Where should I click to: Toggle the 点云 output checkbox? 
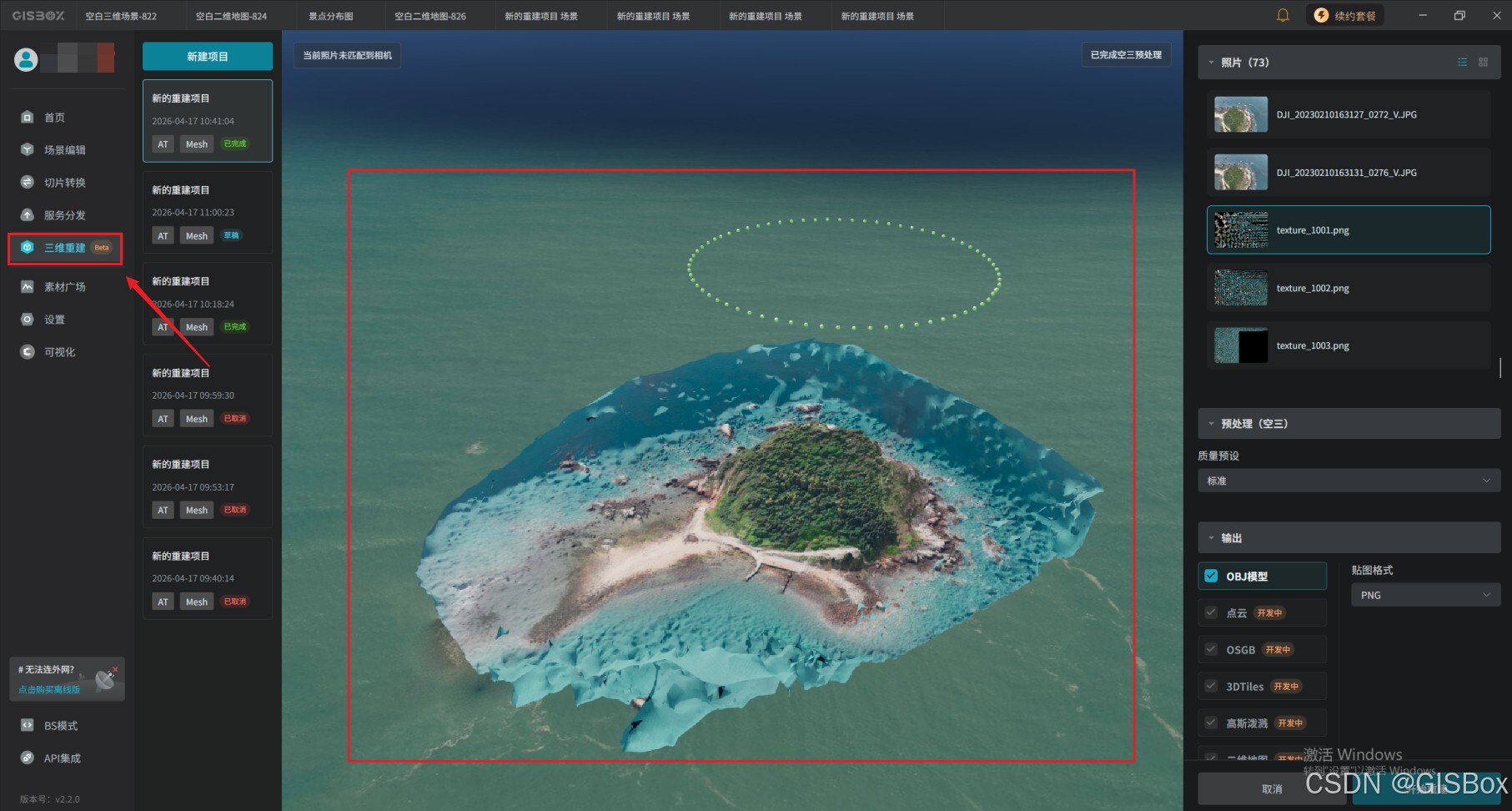[1211, 612]
